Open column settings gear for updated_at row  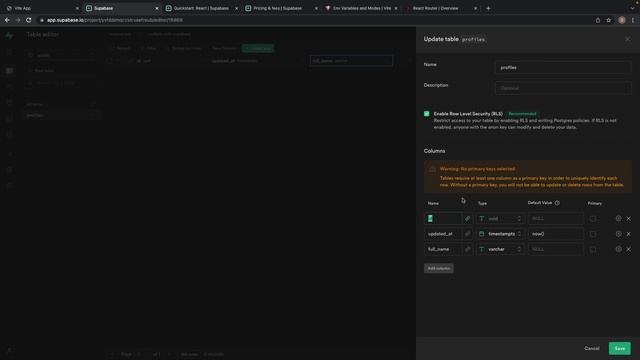pos(618,234)
